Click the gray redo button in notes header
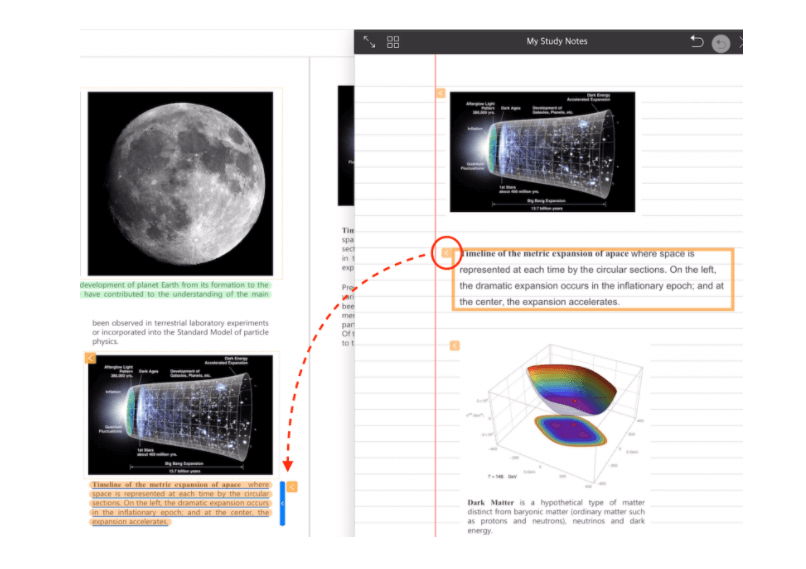This screenshot has height=569, width=806. pyautogui.click(x=721, y=44)
